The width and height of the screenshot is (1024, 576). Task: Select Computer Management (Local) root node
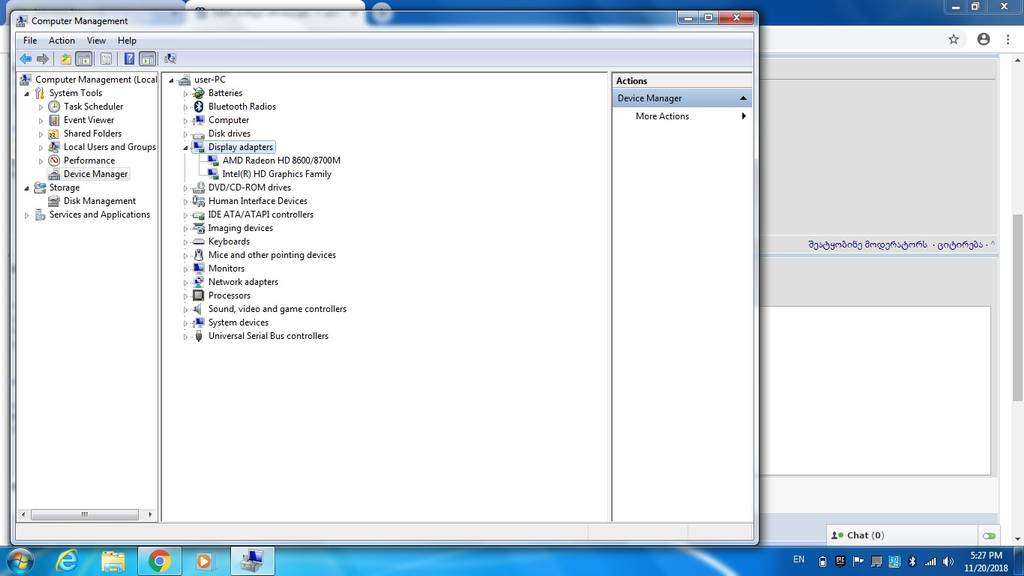(x=95, y=79)
